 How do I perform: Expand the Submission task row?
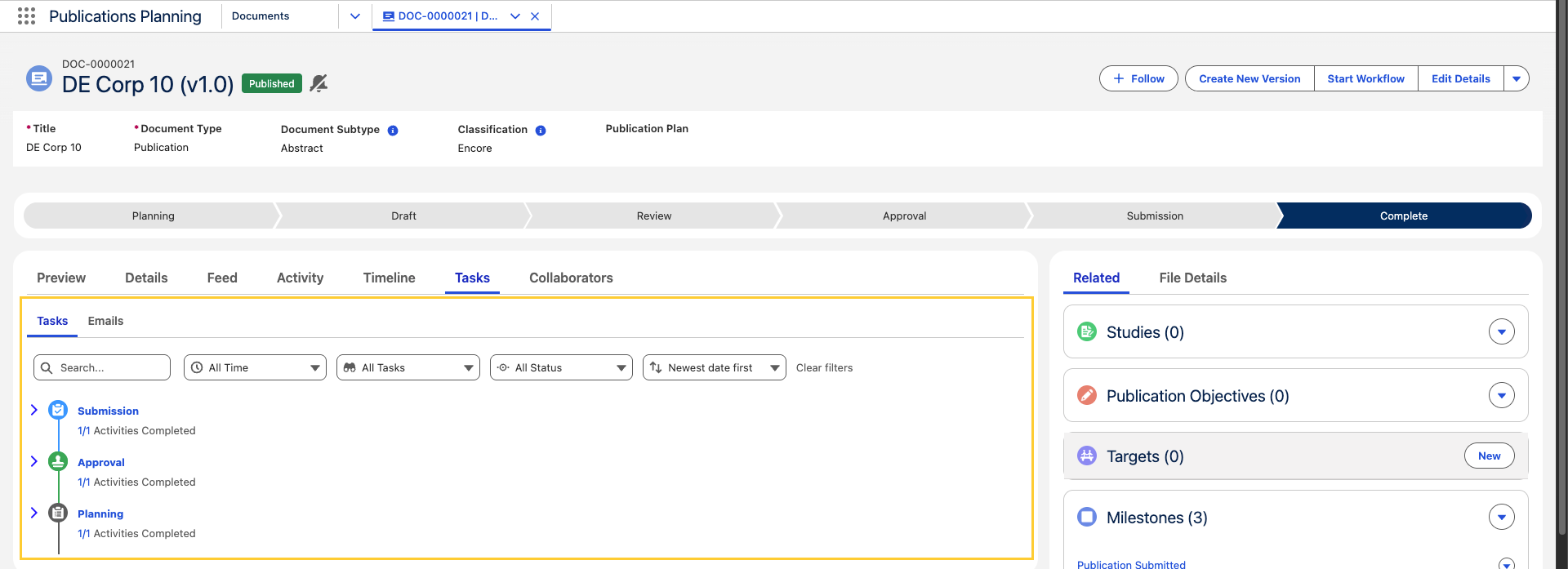click(34, 410)
